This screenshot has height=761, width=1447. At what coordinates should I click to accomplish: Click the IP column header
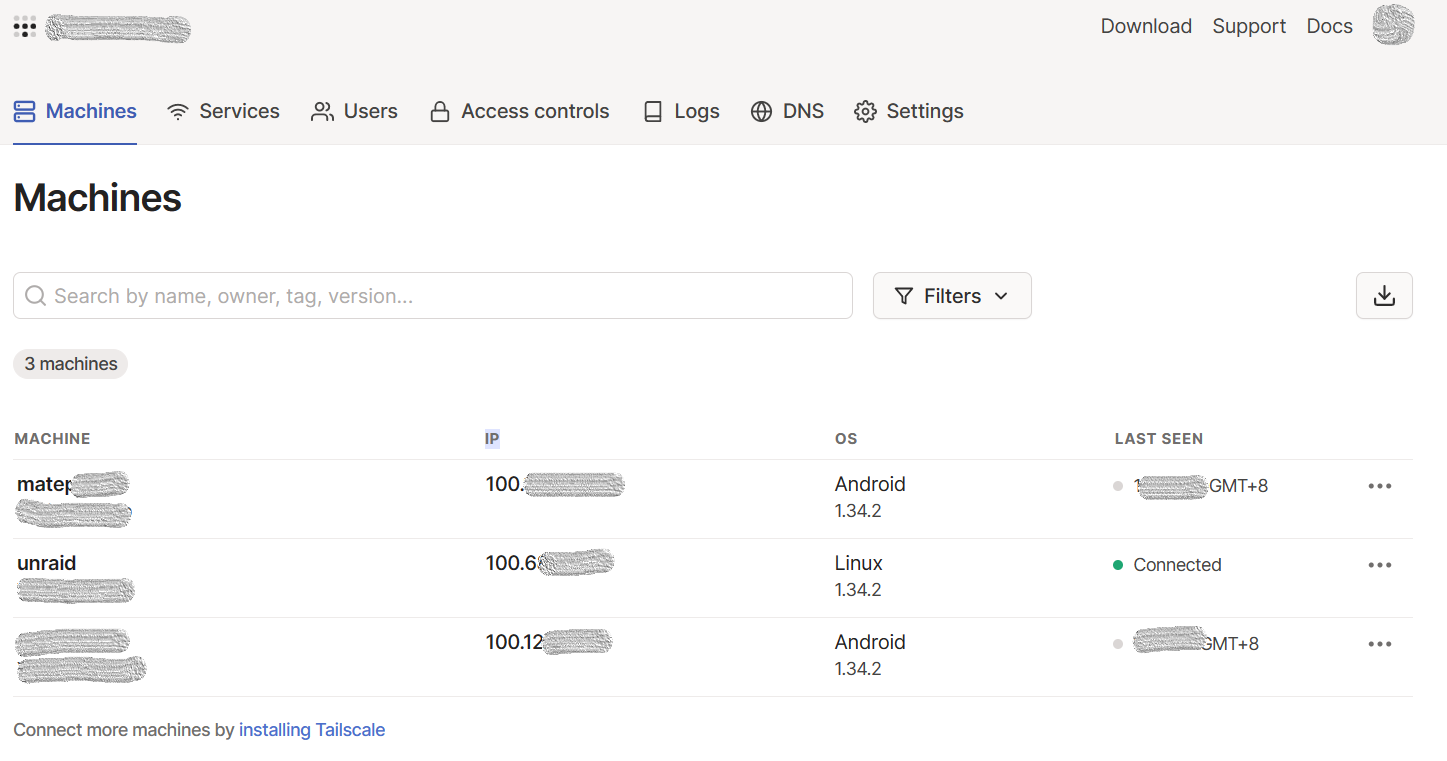[x=492, y=439]
